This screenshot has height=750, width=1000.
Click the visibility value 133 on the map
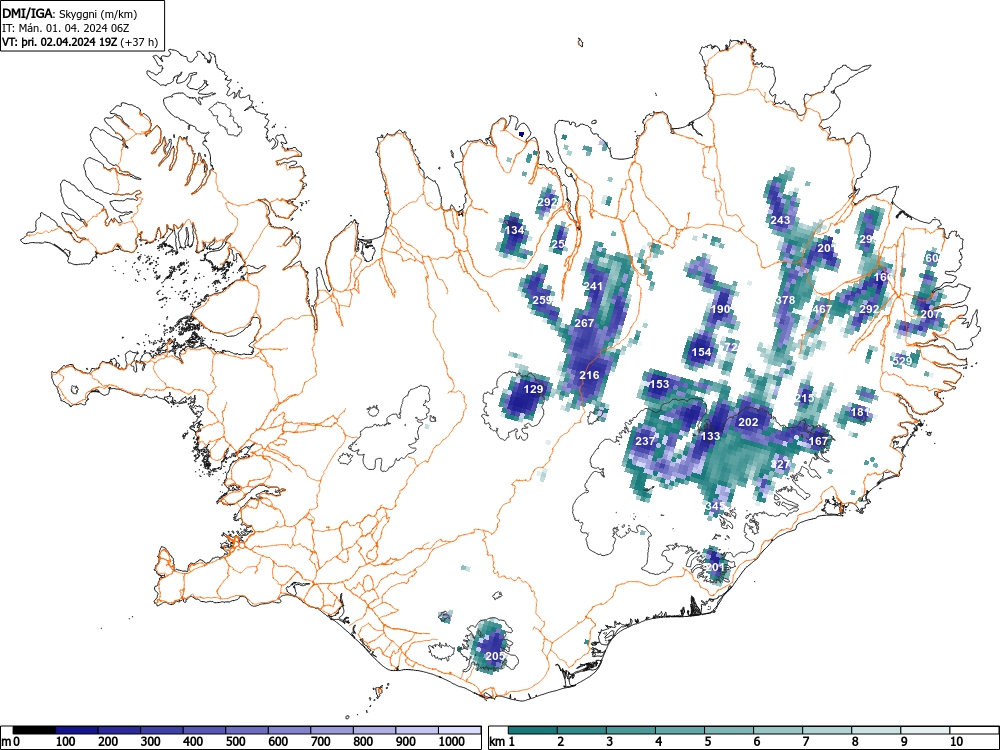coord(710,436)
